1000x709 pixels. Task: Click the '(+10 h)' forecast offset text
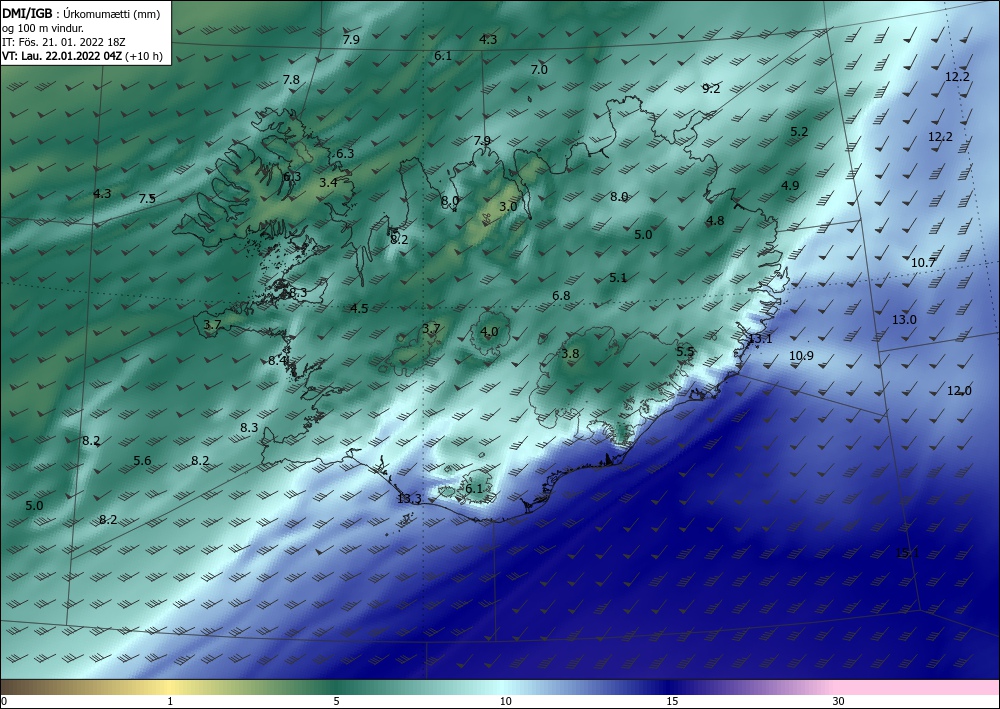pyautogui.click(x=144, y=56)
